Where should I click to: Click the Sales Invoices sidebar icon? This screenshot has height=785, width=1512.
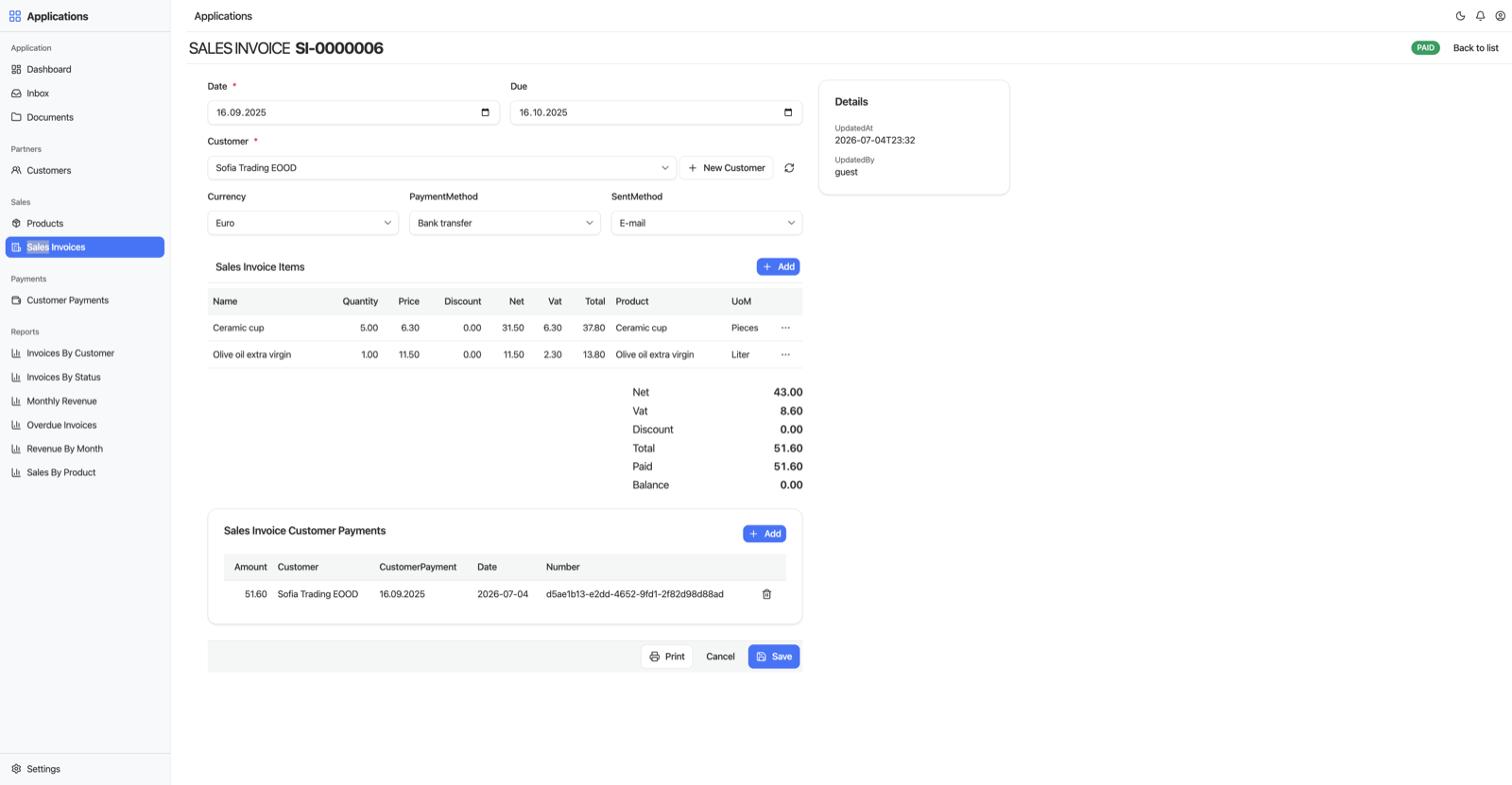(x=16, y=247)
